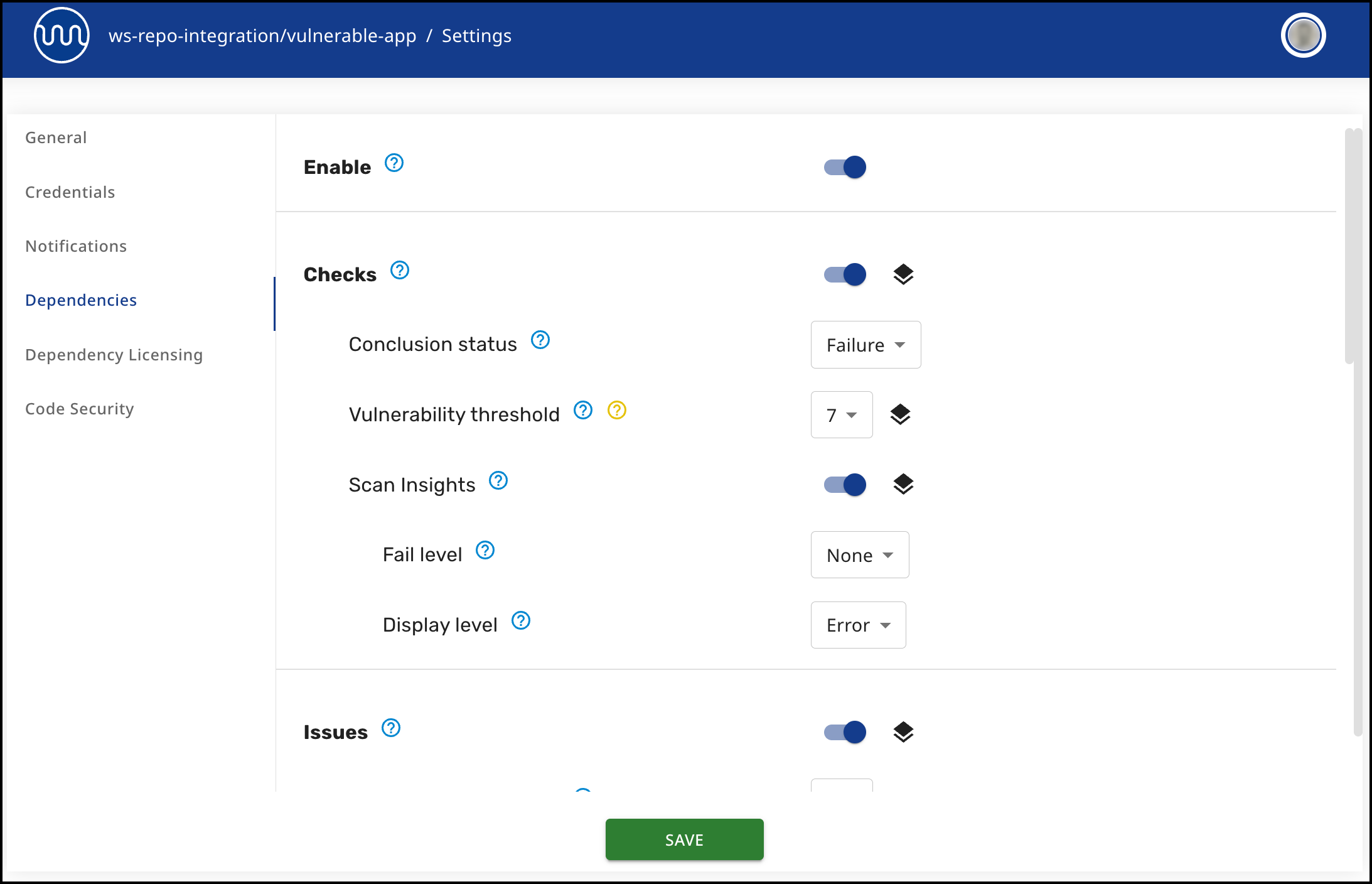
Task: Toggle the Checks switch
Action: [x=845, y=274]
